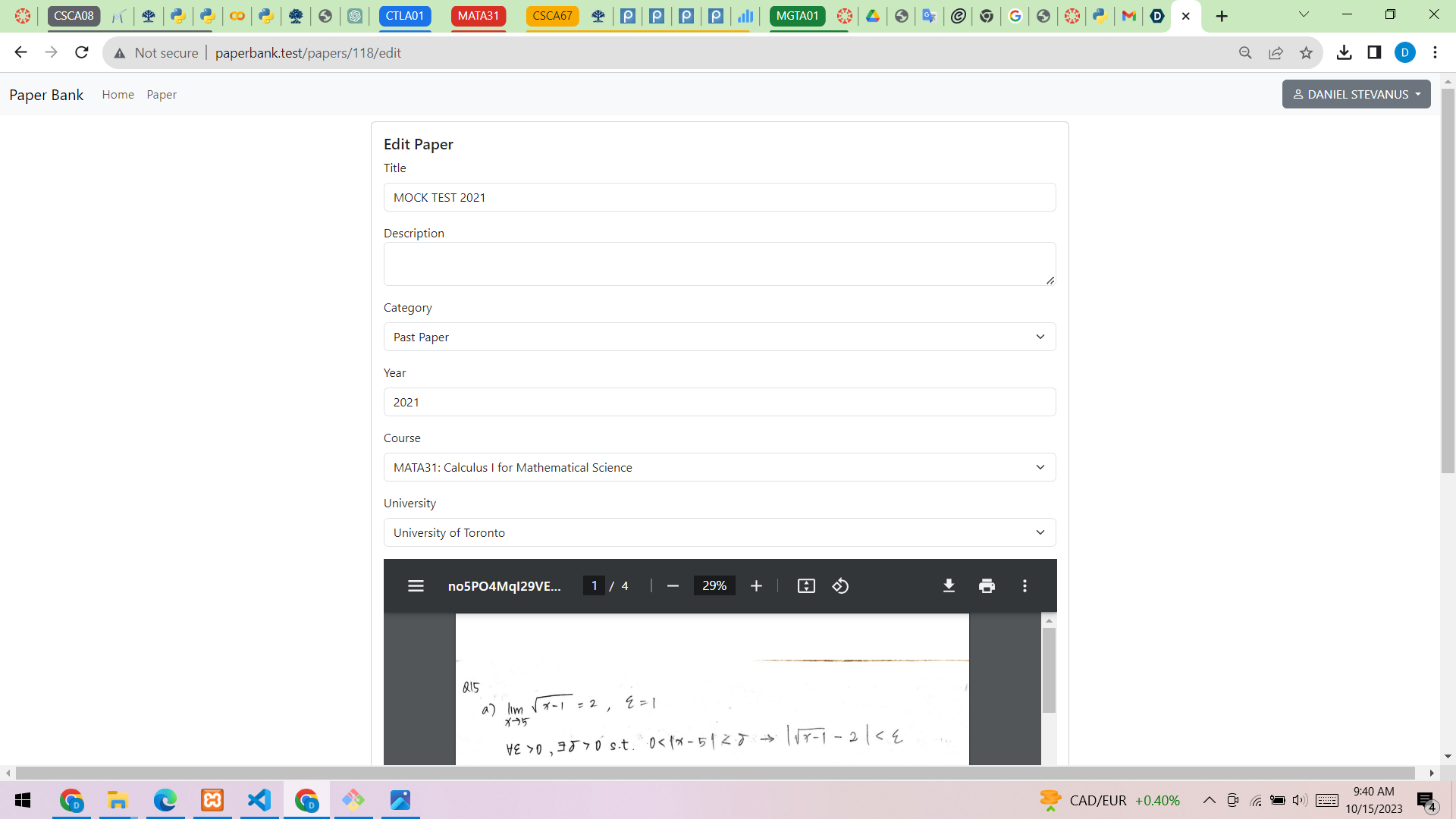Click the Title input field
The image size is (1456, 819).
pyautogui.click(x=719, y=197)
